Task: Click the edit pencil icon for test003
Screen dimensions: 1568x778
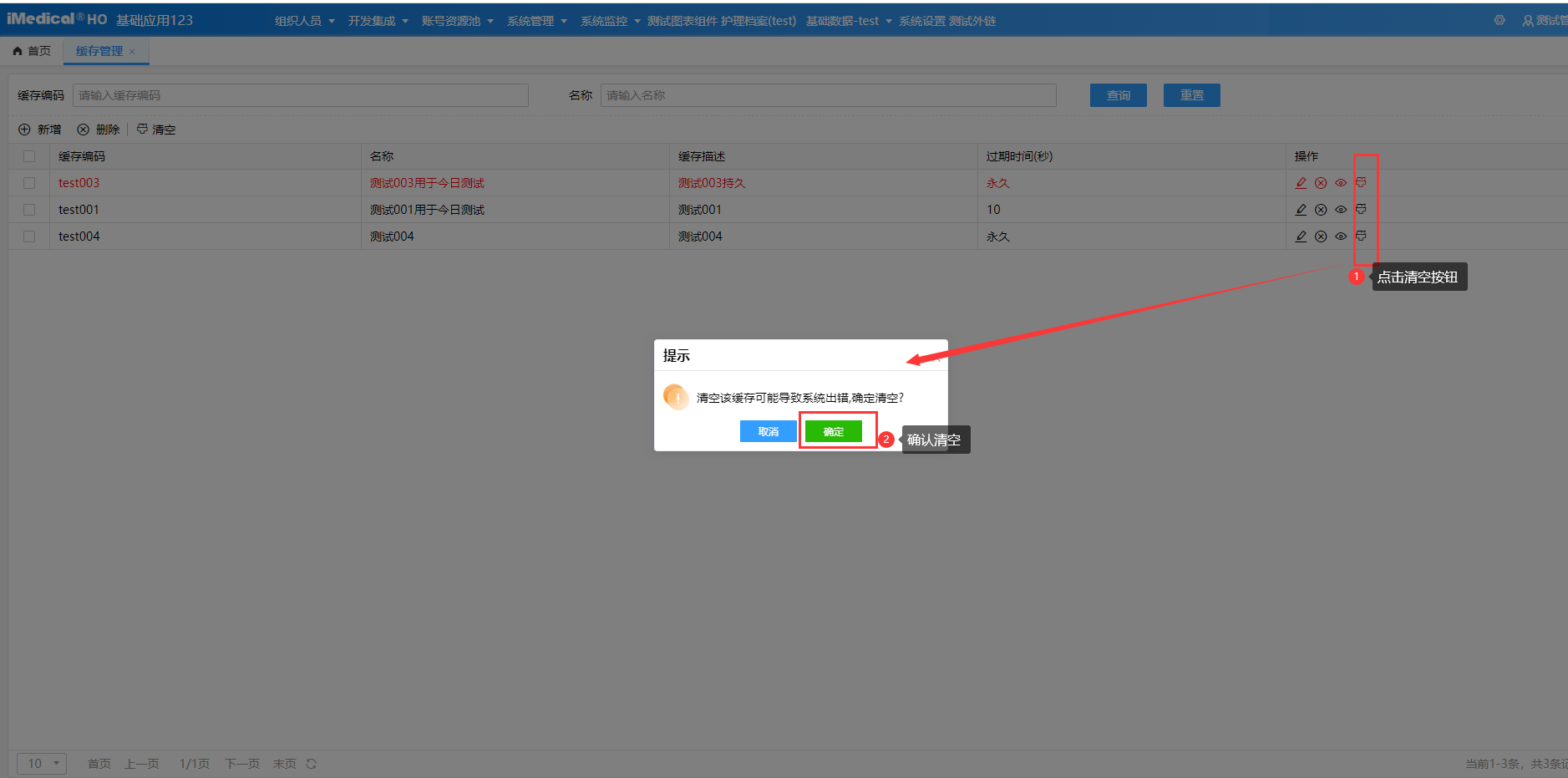Action: [x=1301, y=183]
